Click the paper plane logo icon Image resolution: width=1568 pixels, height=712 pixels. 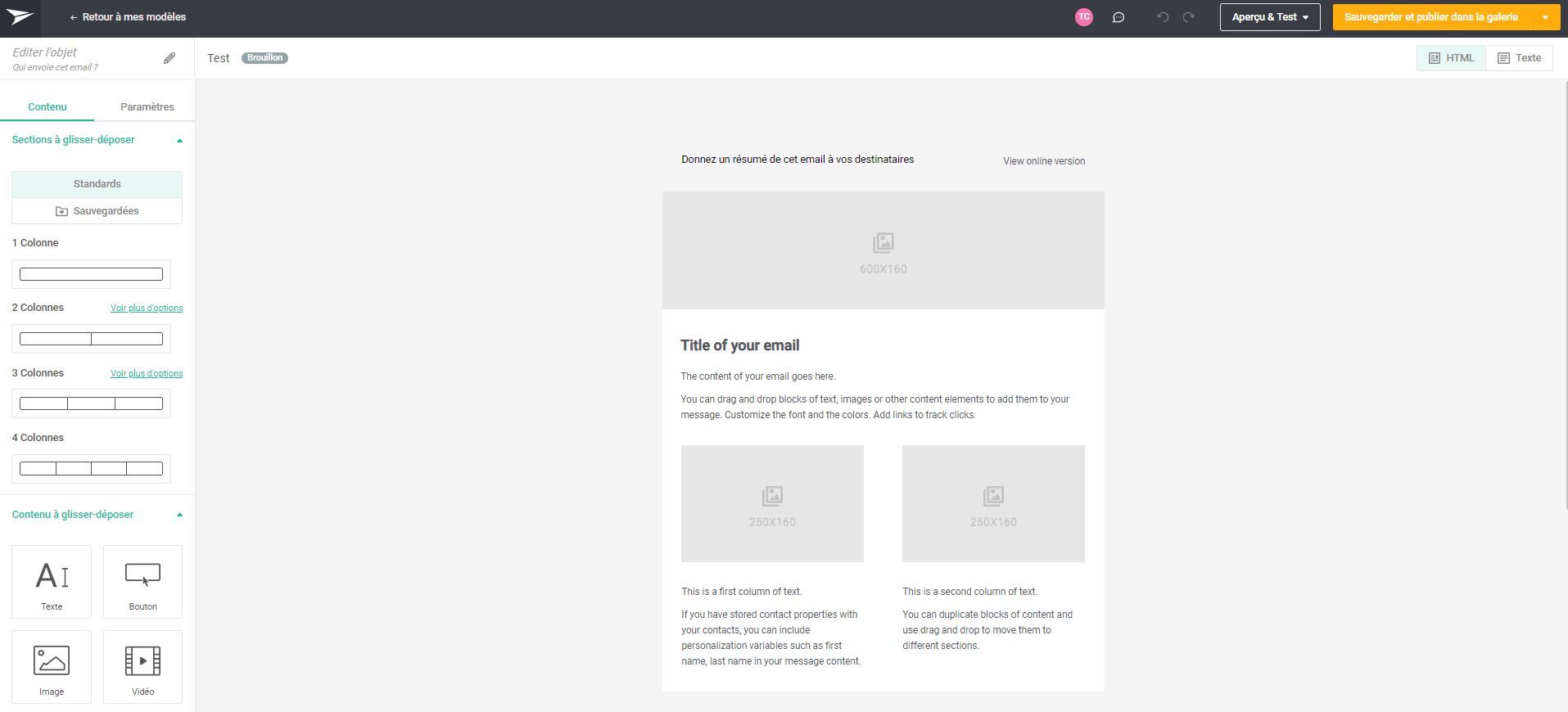click(x=19, y=17)
